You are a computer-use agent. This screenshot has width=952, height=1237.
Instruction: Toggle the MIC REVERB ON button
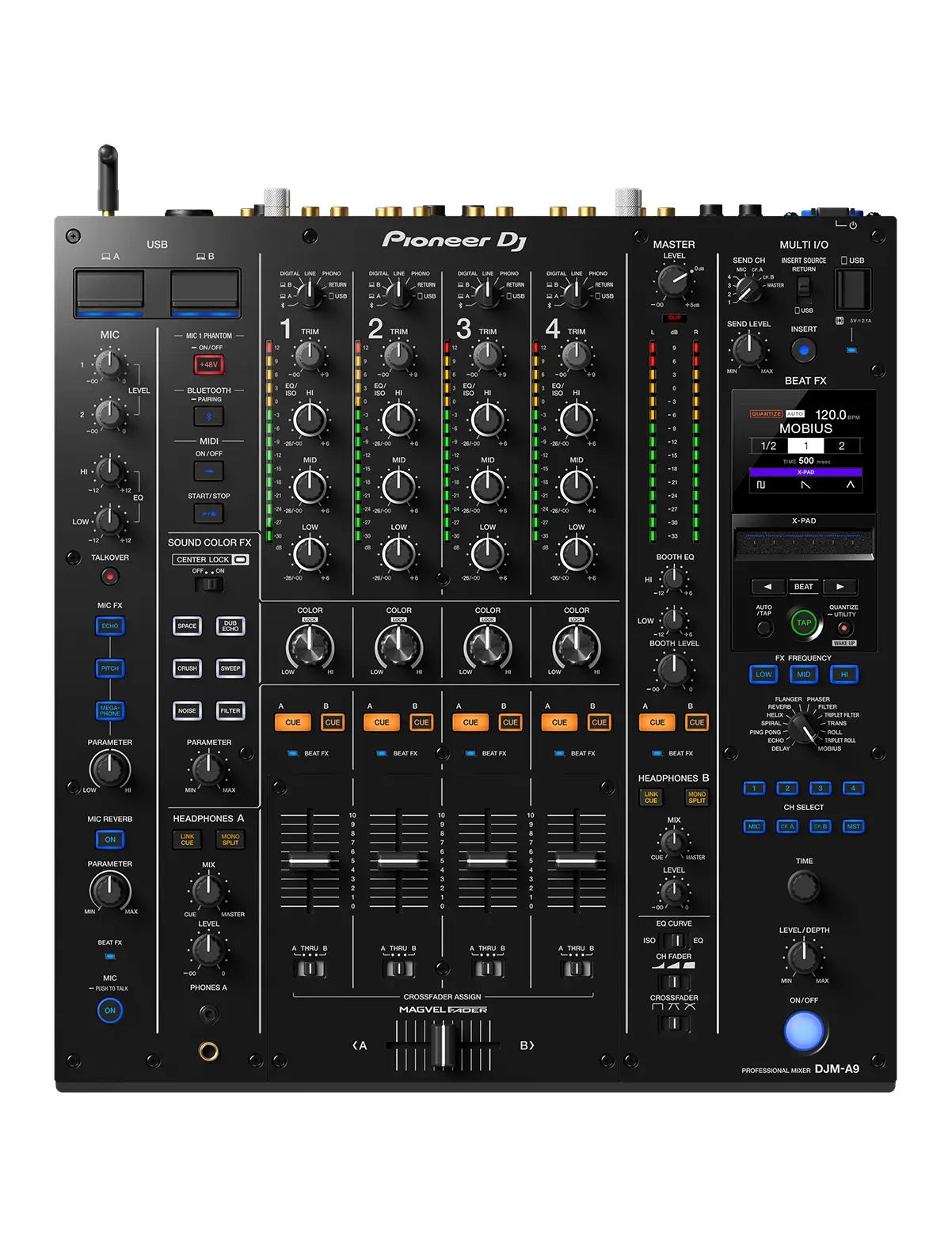110,839
